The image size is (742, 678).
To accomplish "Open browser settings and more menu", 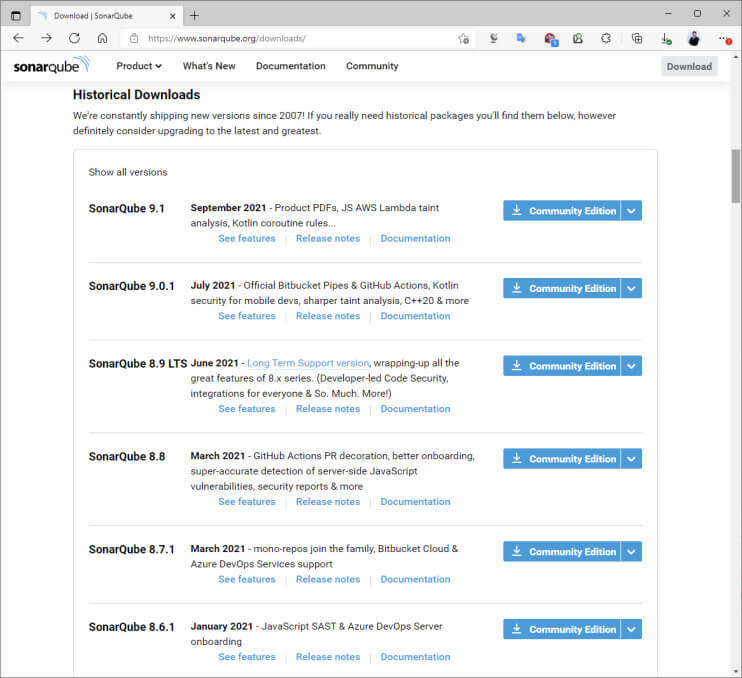I will pyautogui.click(x=724, y=39).
